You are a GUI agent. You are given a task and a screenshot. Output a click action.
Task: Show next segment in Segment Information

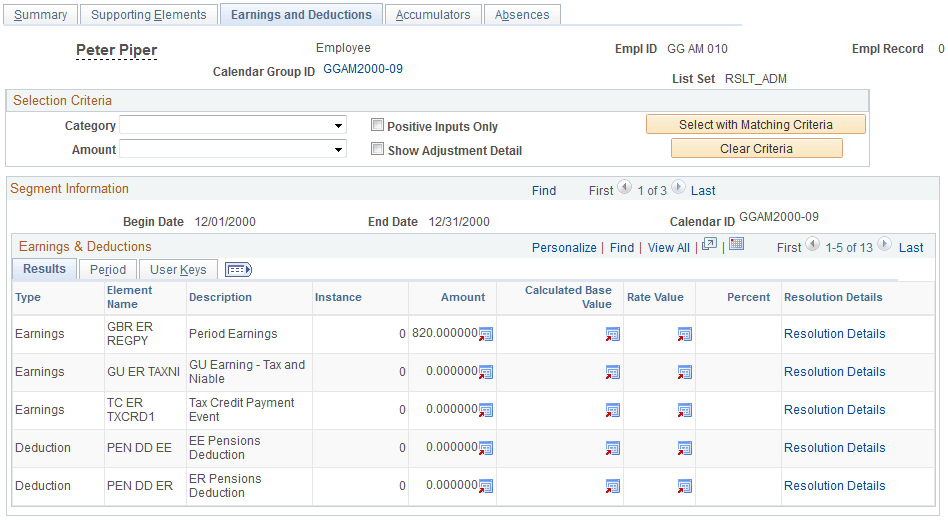tap(678, 189)
